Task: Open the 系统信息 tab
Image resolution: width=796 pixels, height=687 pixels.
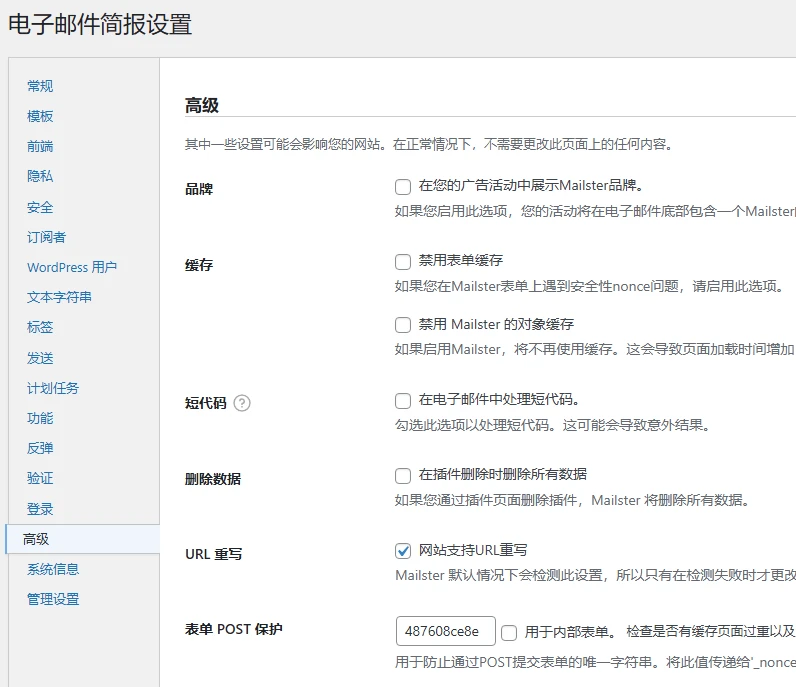Action: pyautogui.click(x=53, y=569)
